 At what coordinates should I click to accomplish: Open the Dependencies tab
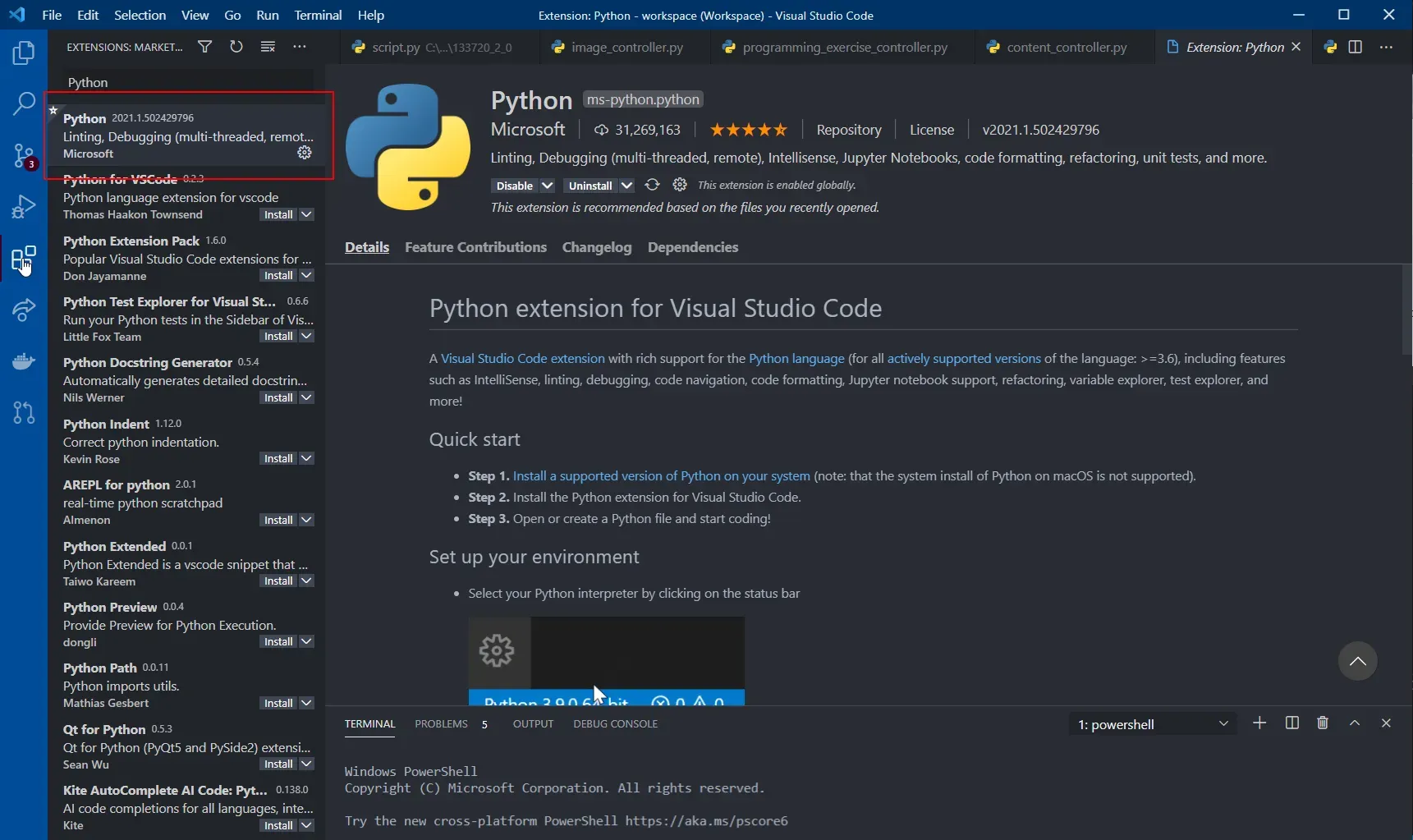pyautogui.click(x=693, y=247)
